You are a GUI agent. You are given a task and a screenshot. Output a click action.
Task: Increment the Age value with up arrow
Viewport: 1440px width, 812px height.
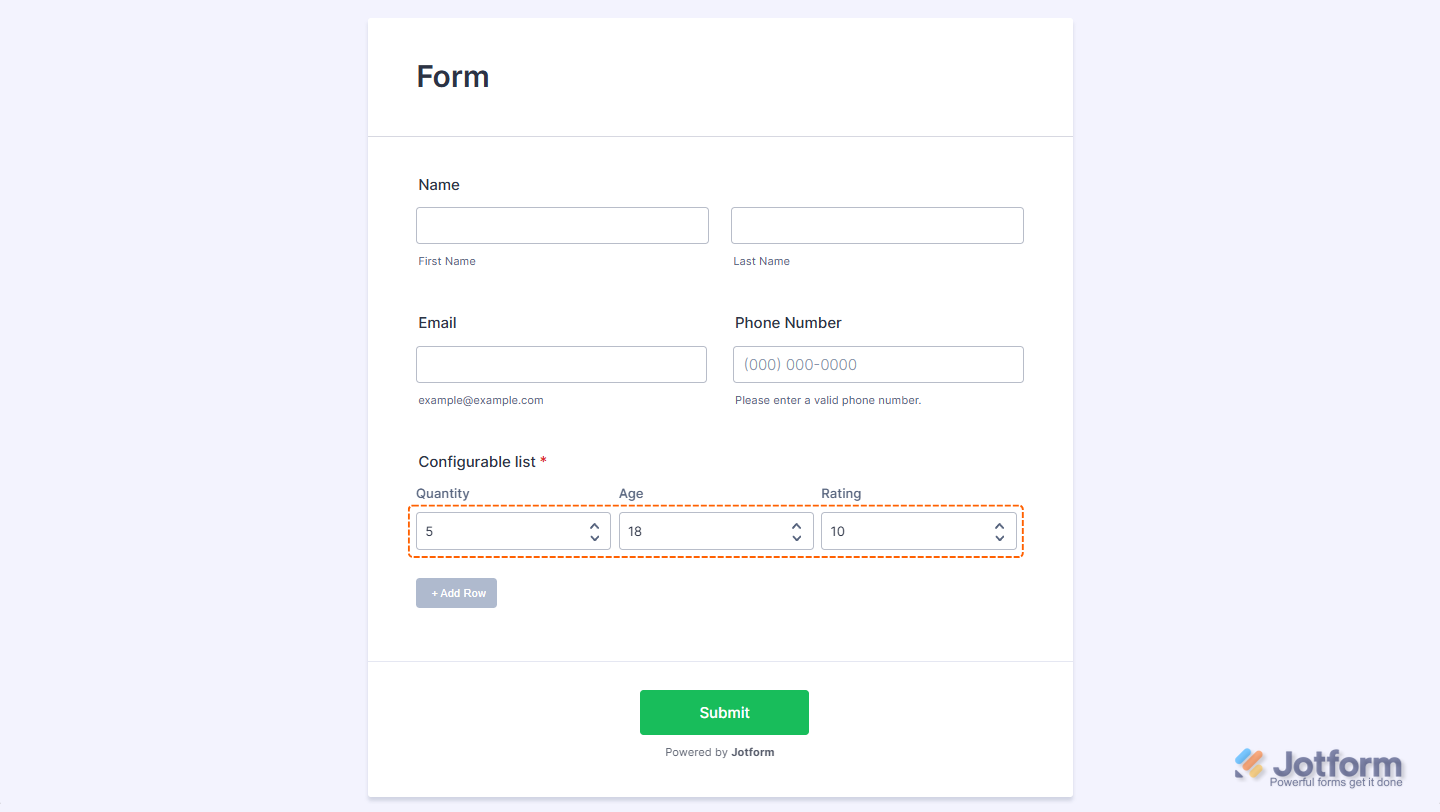coord(797,525)
